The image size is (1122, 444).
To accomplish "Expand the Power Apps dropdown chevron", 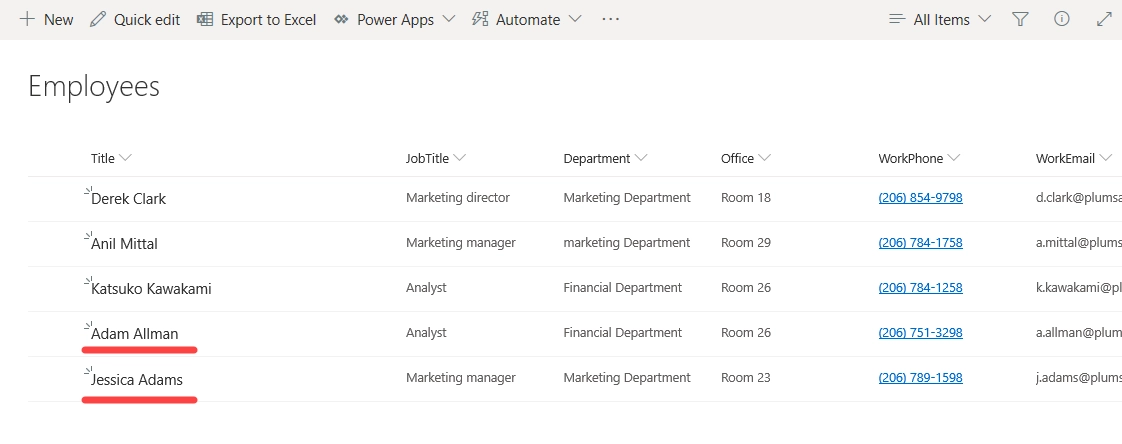I will [x=449, y=19].
